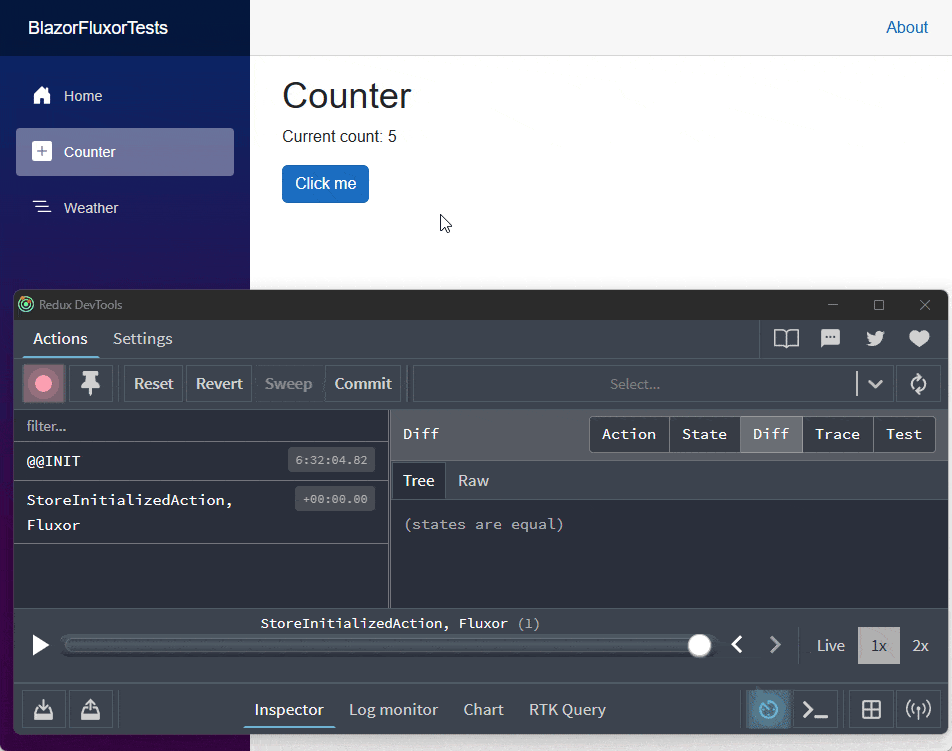
Task: Click the filter... input field
Action: point(201,426)
